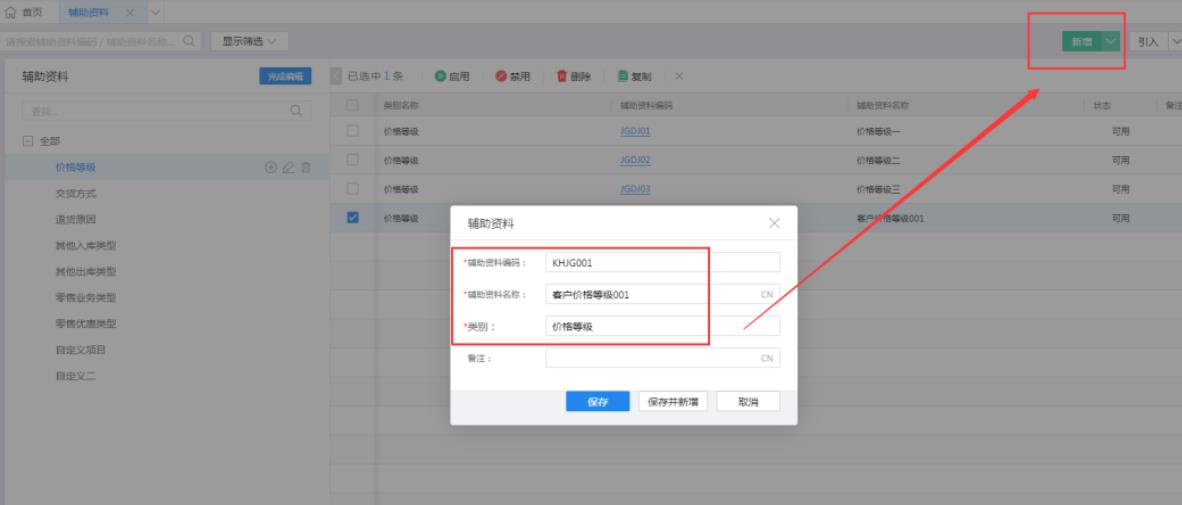
Task: Click the 禁用 disable toolbar button
Action: click(513, 76)
